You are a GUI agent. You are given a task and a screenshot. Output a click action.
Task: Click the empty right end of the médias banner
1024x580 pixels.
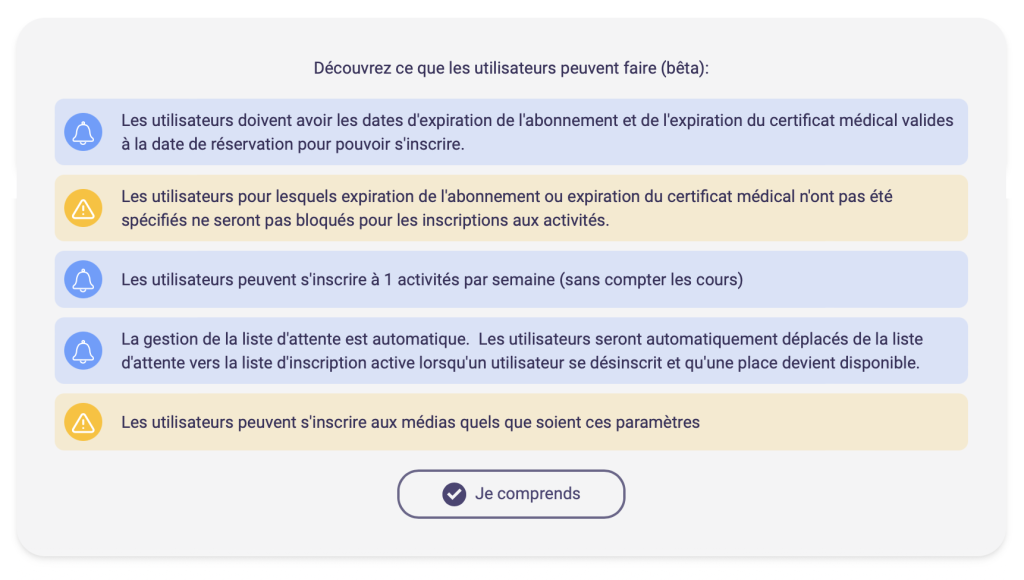pyautogui.click(x=880, y=422)
